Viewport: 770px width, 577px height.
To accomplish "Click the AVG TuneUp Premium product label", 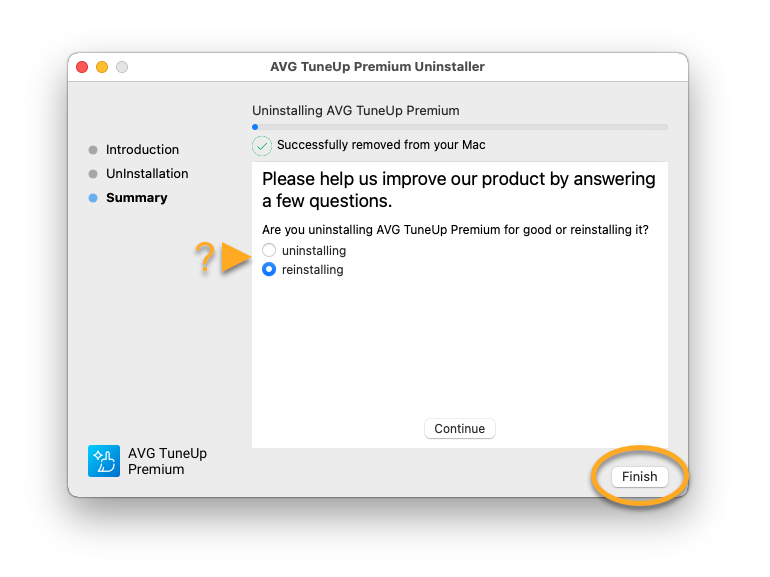I will pos(167,461).
